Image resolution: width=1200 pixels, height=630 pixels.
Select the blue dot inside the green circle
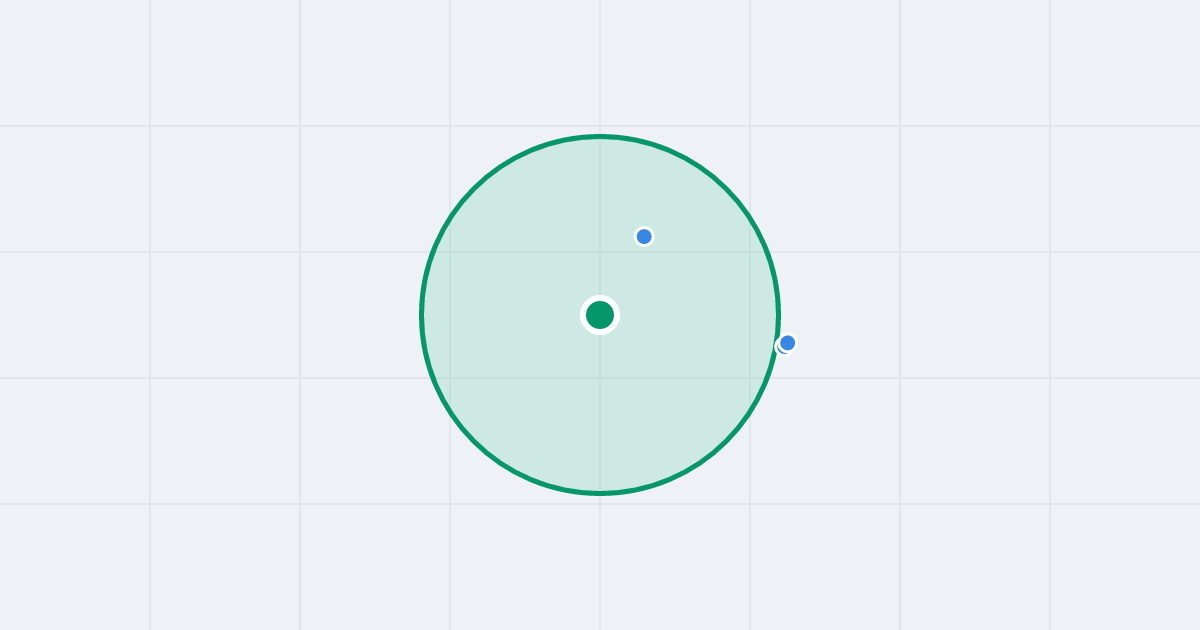click(644, 236)
